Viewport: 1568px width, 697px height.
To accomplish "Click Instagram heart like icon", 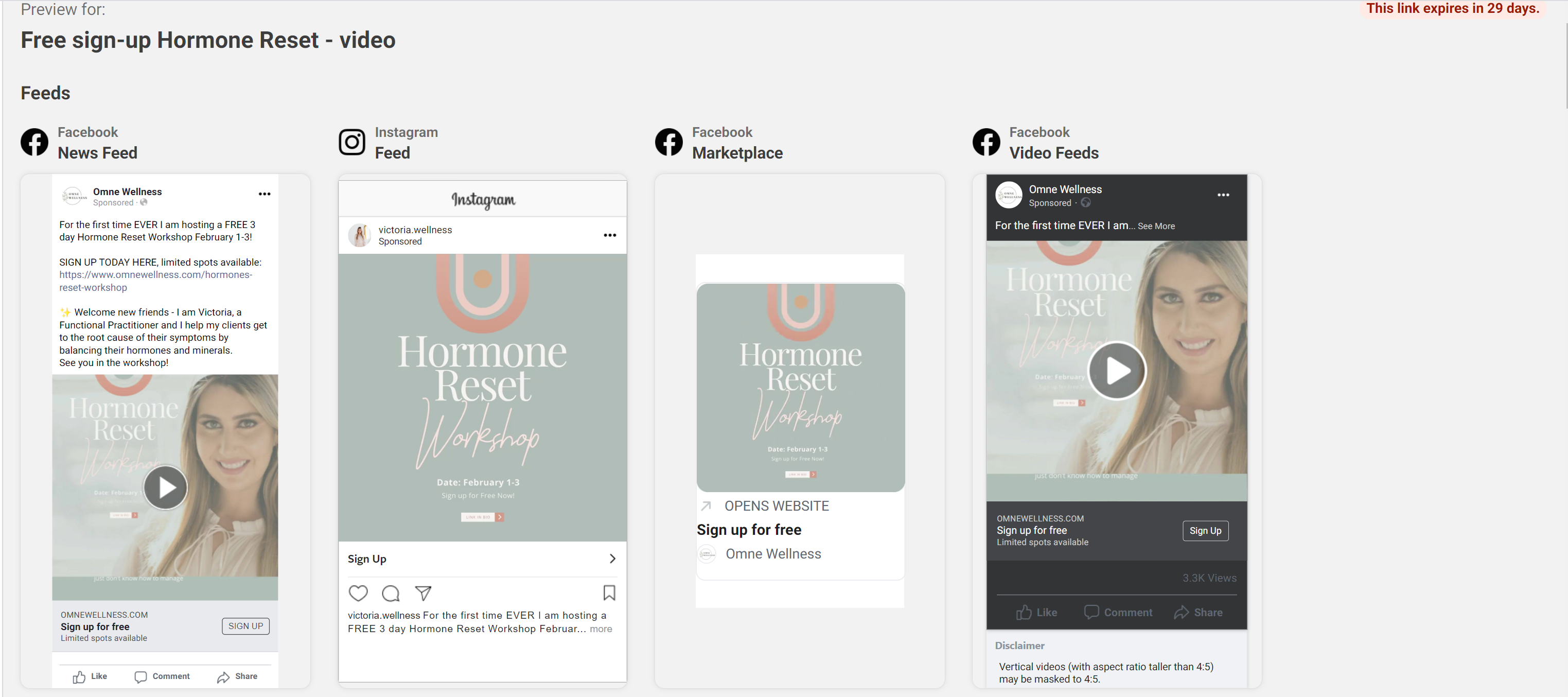I will click(x=358, y=593).
